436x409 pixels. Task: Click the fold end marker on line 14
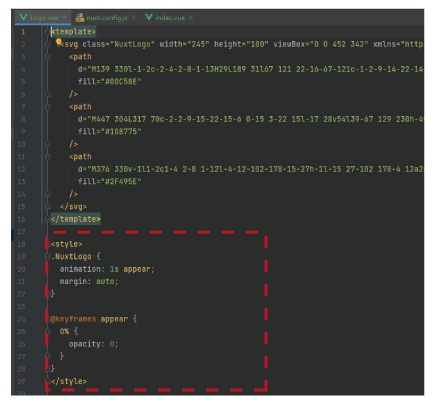[x=47, y=194]
